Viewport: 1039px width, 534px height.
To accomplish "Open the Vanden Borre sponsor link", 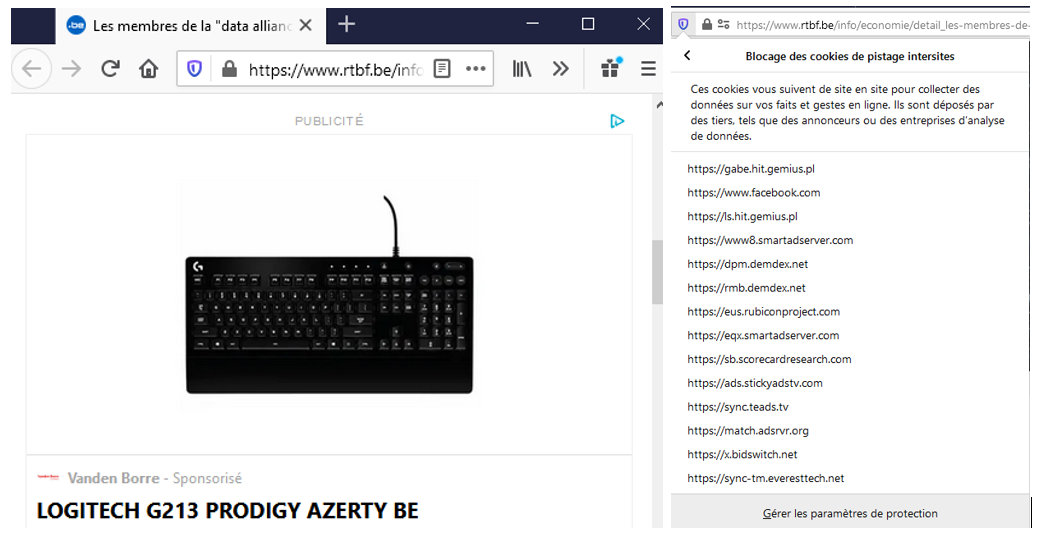I will 113,478.
